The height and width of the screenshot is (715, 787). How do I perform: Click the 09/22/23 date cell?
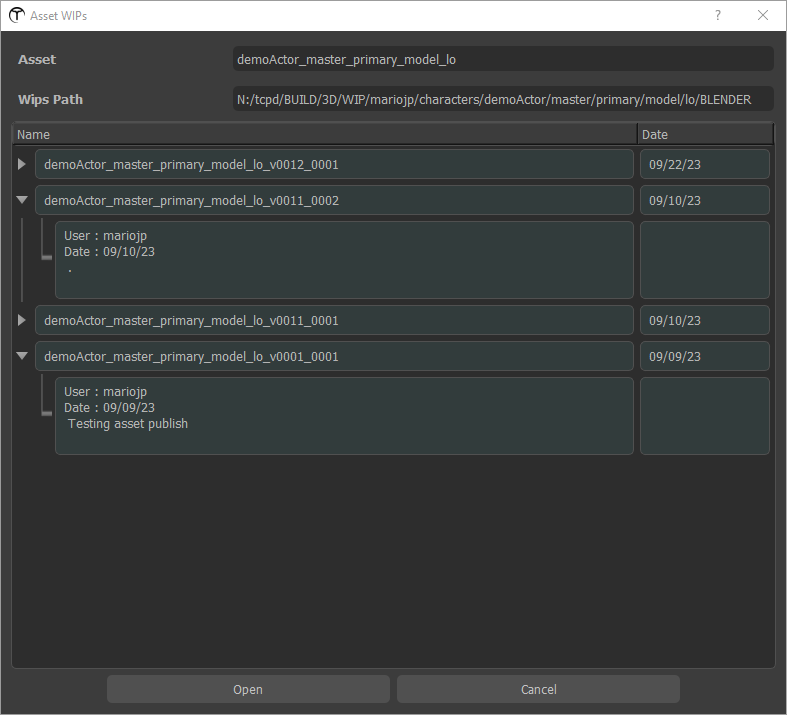(x=704, y=164)
